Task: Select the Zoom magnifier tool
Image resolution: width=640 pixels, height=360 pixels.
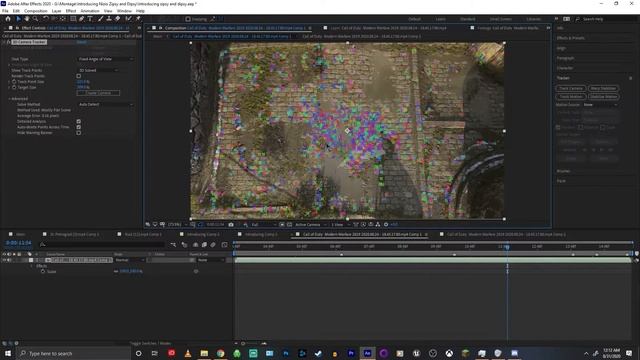Action: pyautogui.click(x=36, y=19)
